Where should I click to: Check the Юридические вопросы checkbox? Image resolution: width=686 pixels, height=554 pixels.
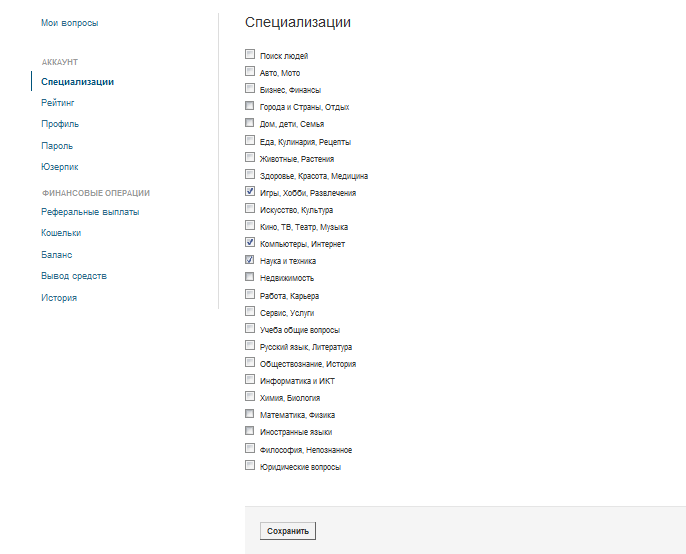250,466
